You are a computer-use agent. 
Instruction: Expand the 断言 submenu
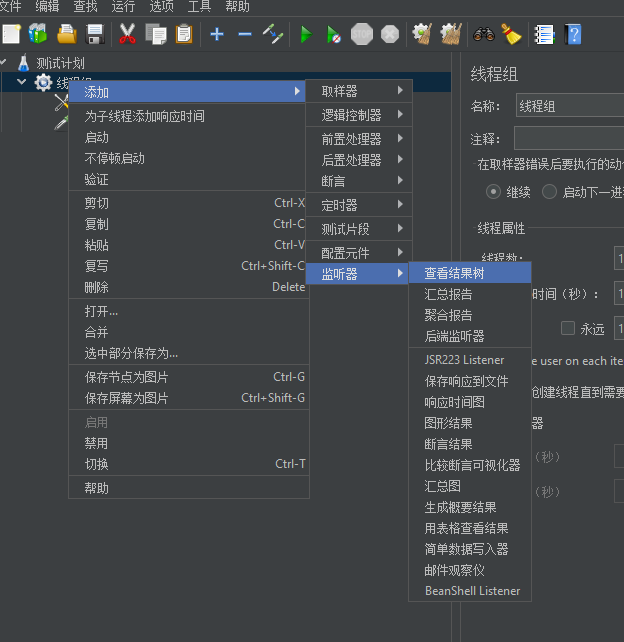359,181
